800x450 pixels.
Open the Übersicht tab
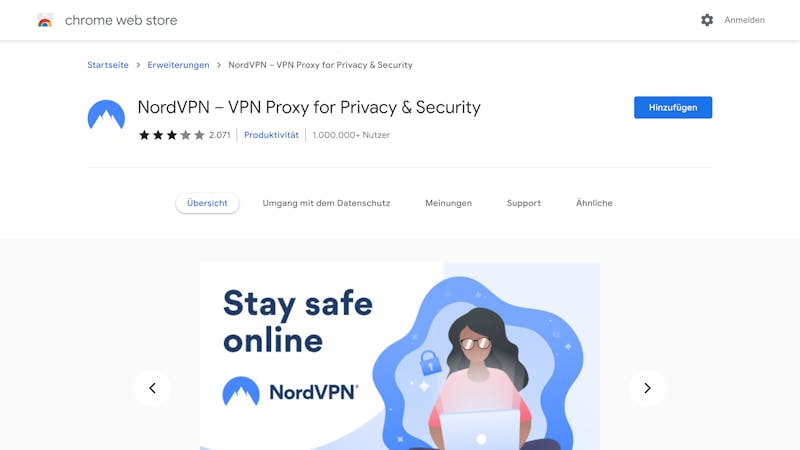[x=207, y=203]
